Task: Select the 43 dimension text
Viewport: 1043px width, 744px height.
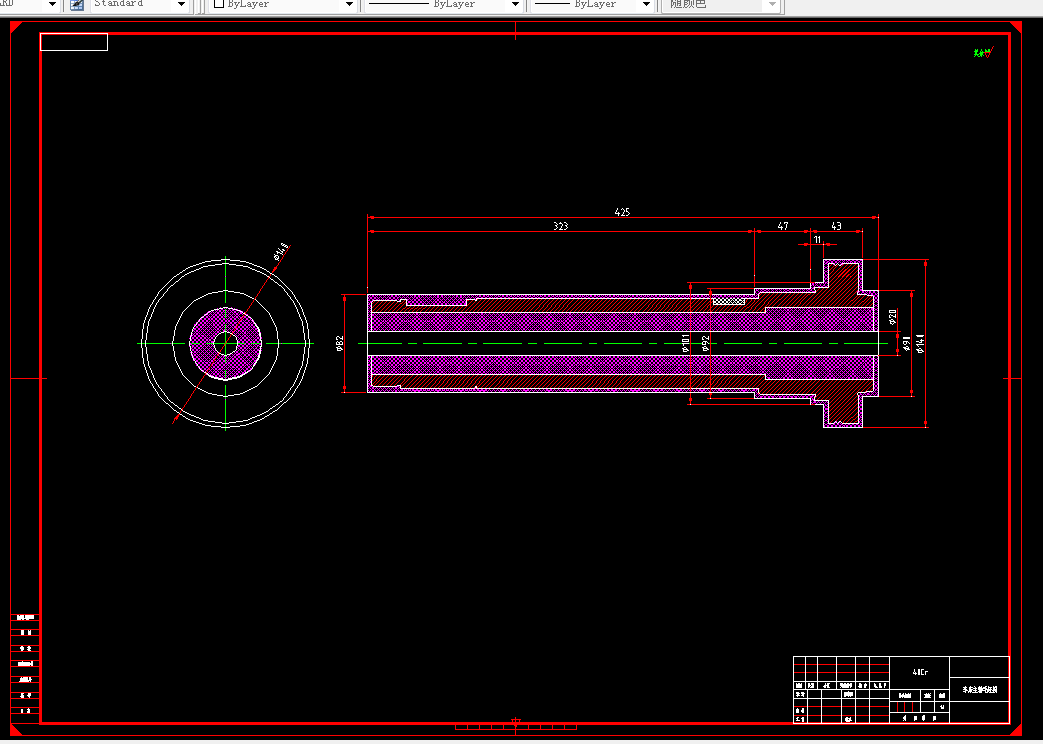Action: click(x=836, y=226)
